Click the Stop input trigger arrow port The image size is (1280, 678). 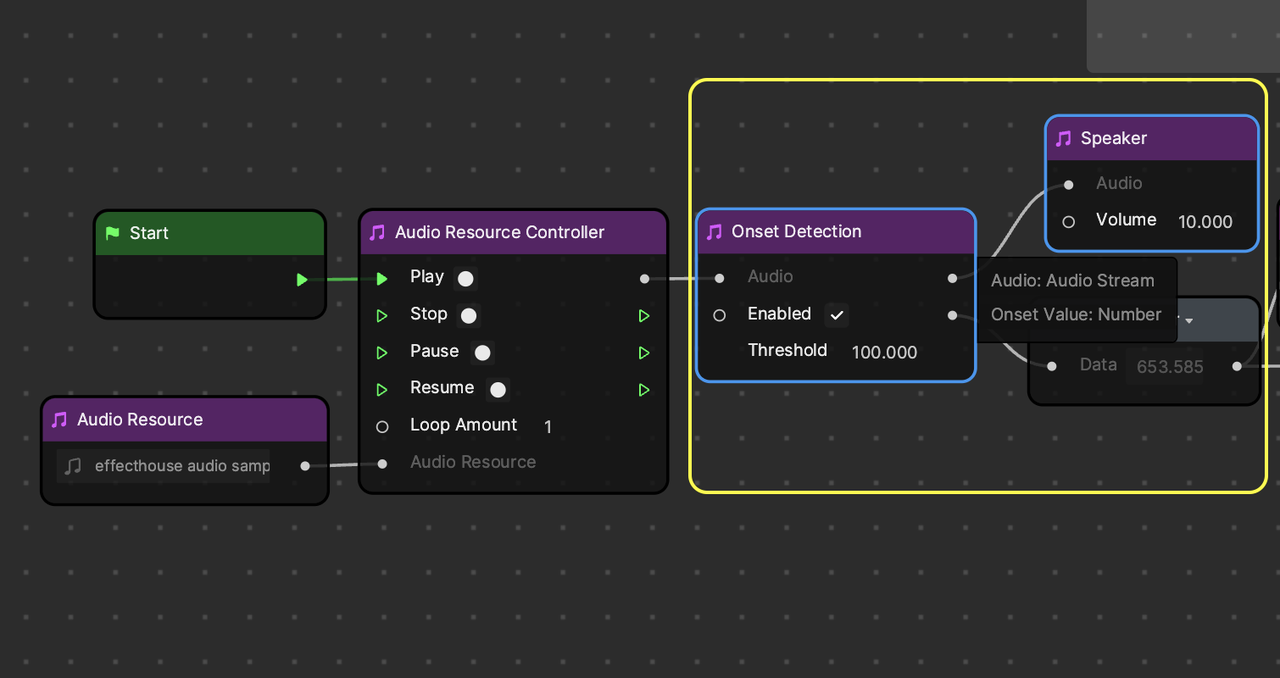[x=381, y=316]
